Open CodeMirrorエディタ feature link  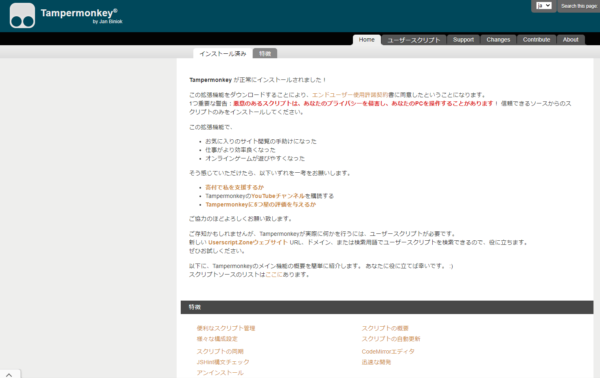pos(388,352)
